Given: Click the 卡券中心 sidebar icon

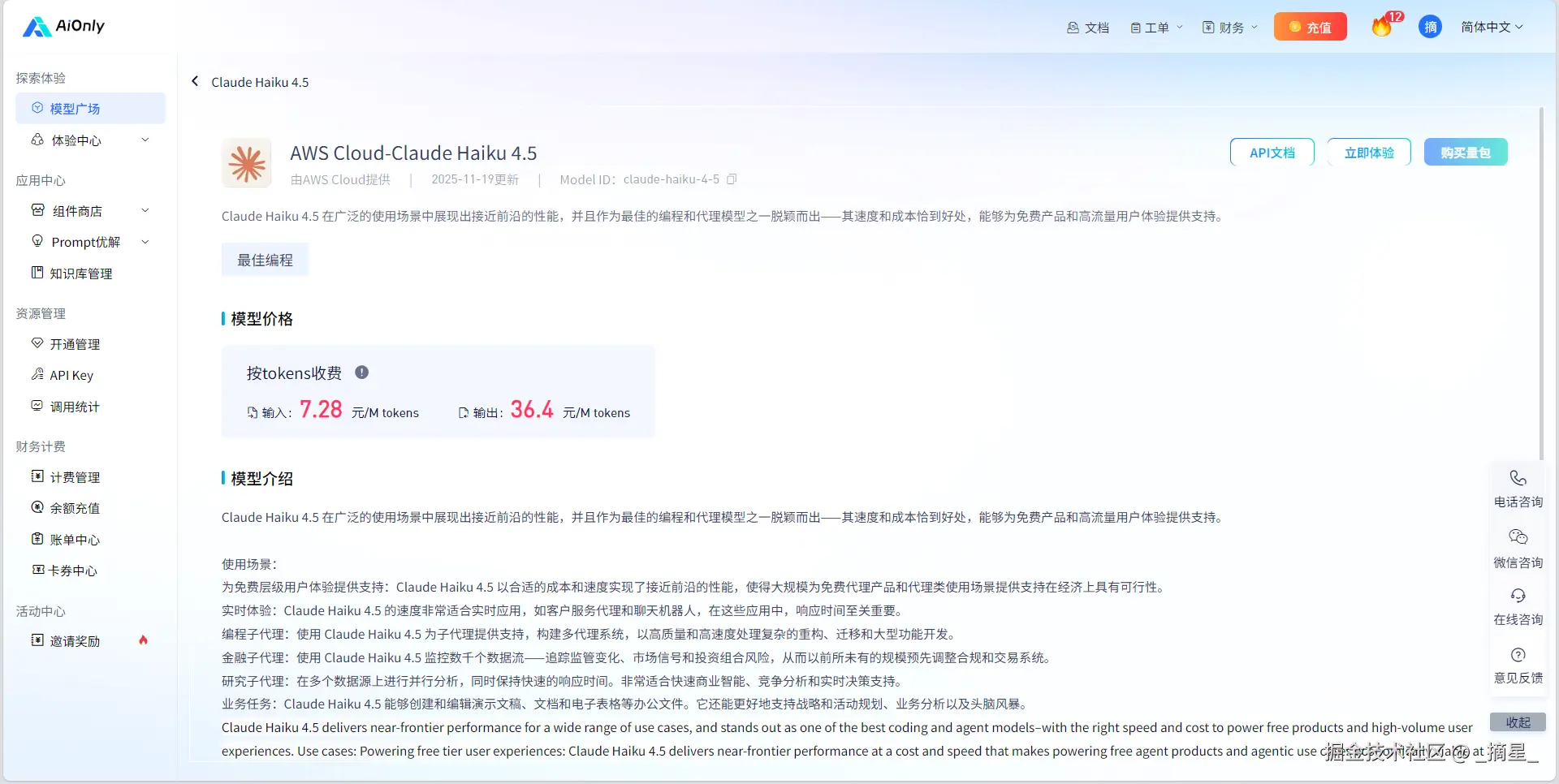Looking at the screenshot, I should pyautogui.click(x=37, y=570).
